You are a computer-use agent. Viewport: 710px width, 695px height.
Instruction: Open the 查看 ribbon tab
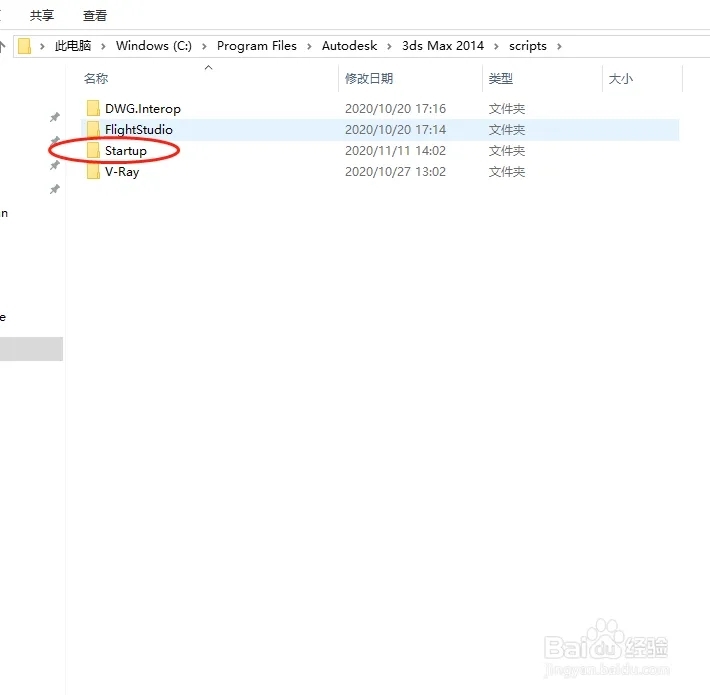(x=95, y=16)
